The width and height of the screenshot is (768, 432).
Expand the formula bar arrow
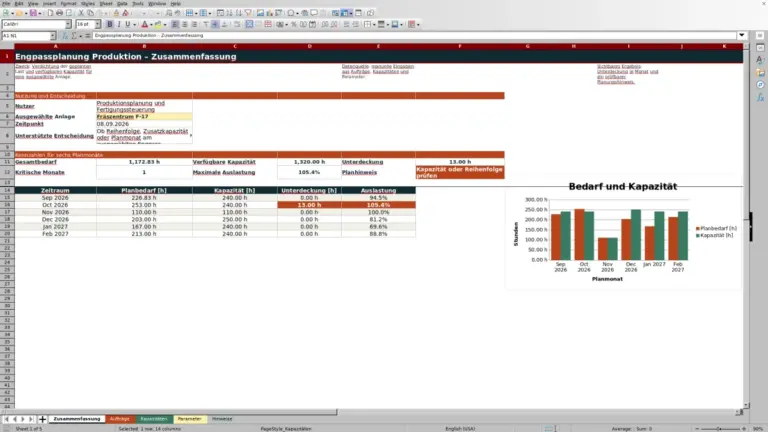pyautogui.click(x=742, y=35)
